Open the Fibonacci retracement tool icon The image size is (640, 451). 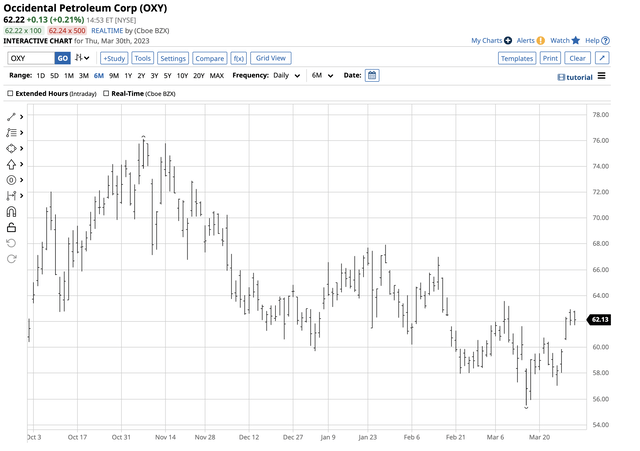pos(11,133)
